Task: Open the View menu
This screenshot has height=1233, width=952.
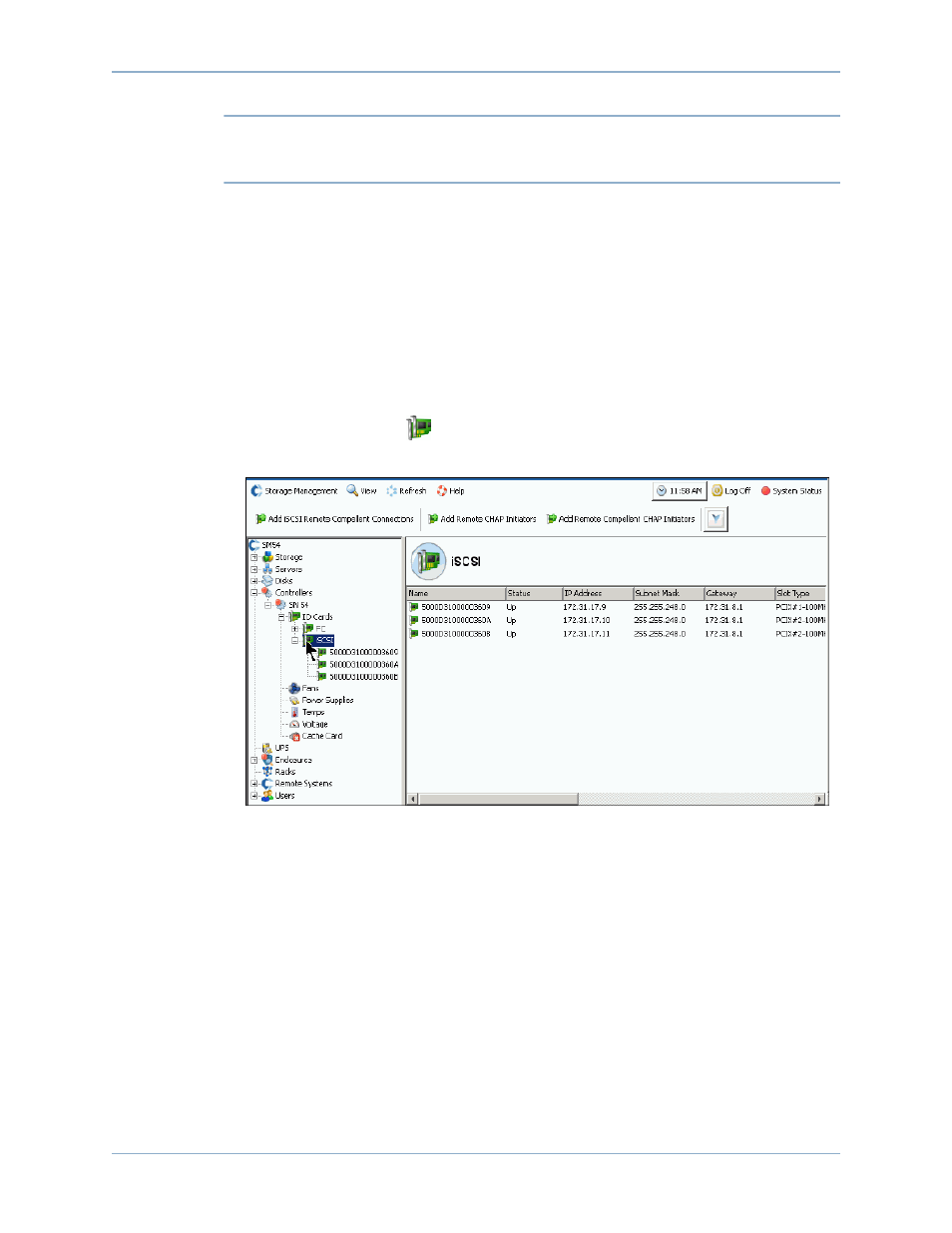Action: pos(361,491)
